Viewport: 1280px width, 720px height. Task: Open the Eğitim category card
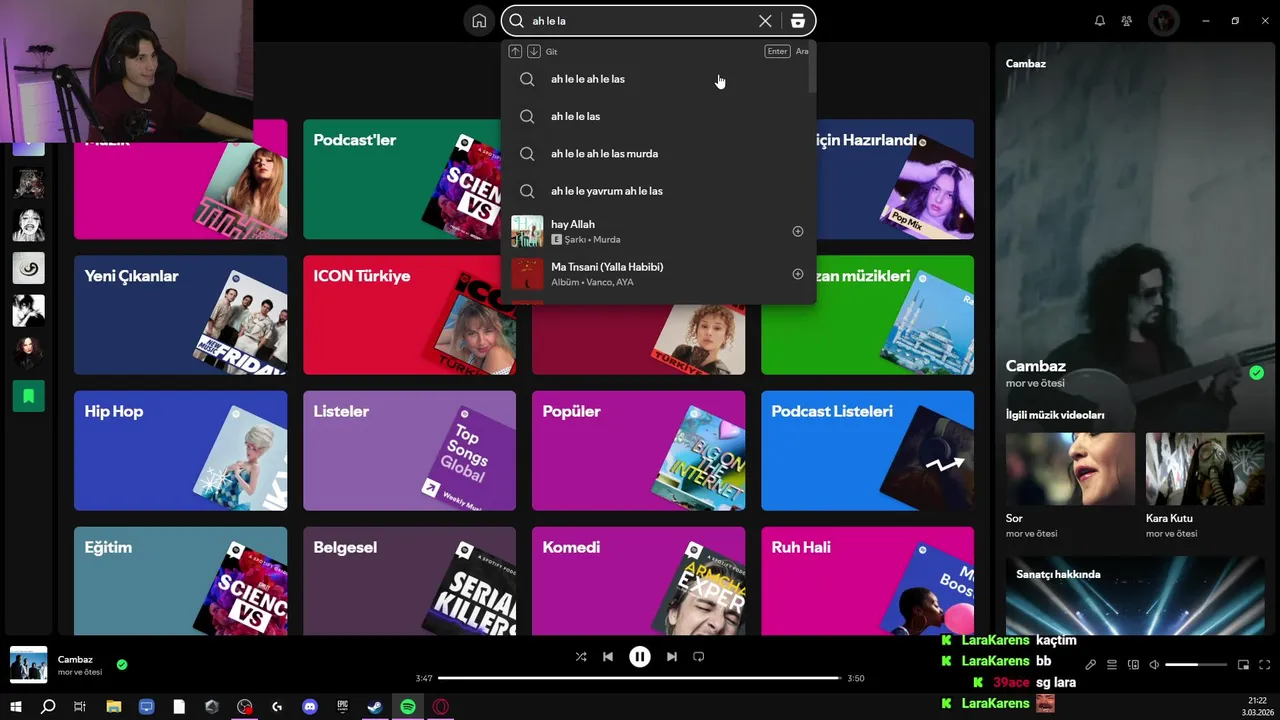[x=180, y=581]
